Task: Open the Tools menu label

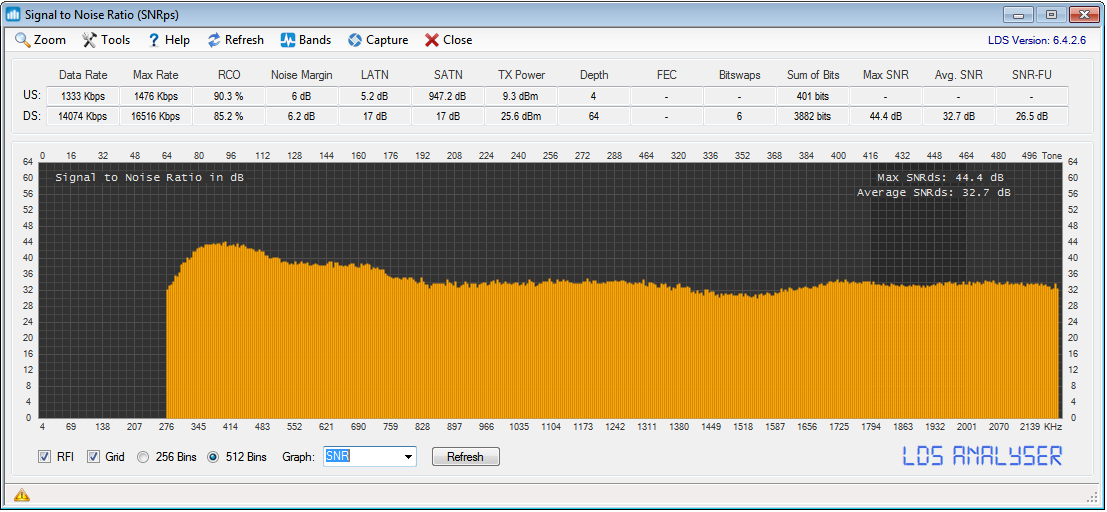Action: pyautogui.click(x=116, y=40)
